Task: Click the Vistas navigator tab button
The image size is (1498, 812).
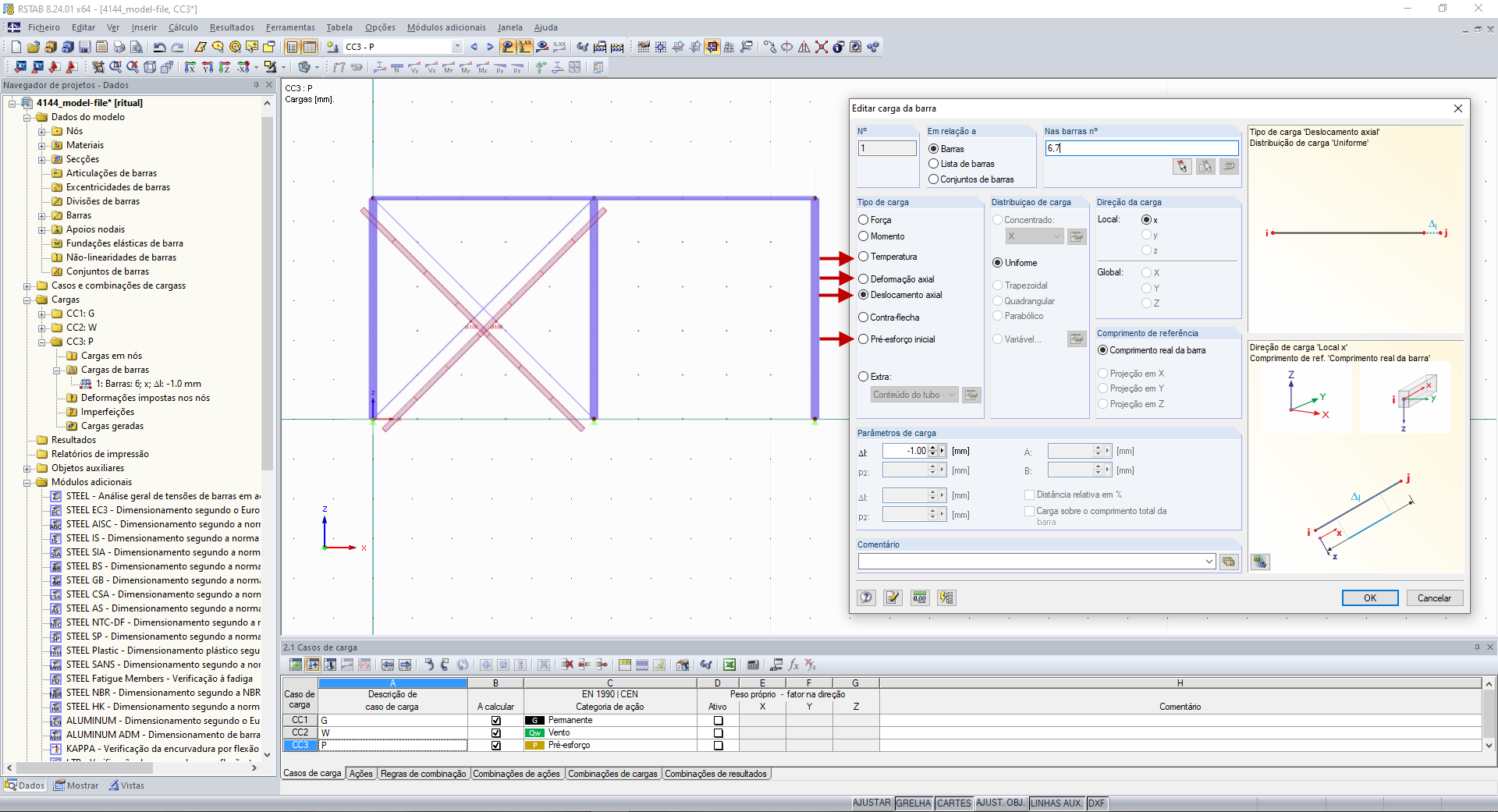Action: [126, 785]
